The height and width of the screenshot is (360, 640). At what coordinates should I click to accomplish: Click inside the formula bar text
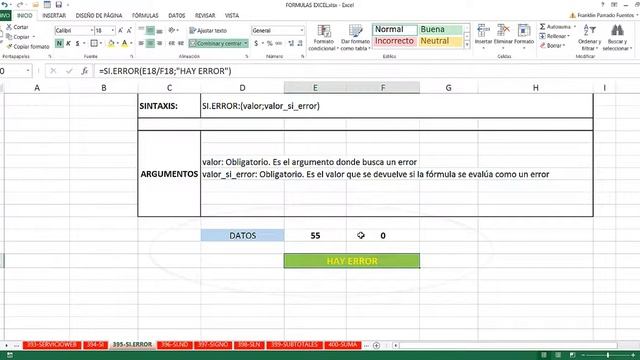click(x=165, y=71)
